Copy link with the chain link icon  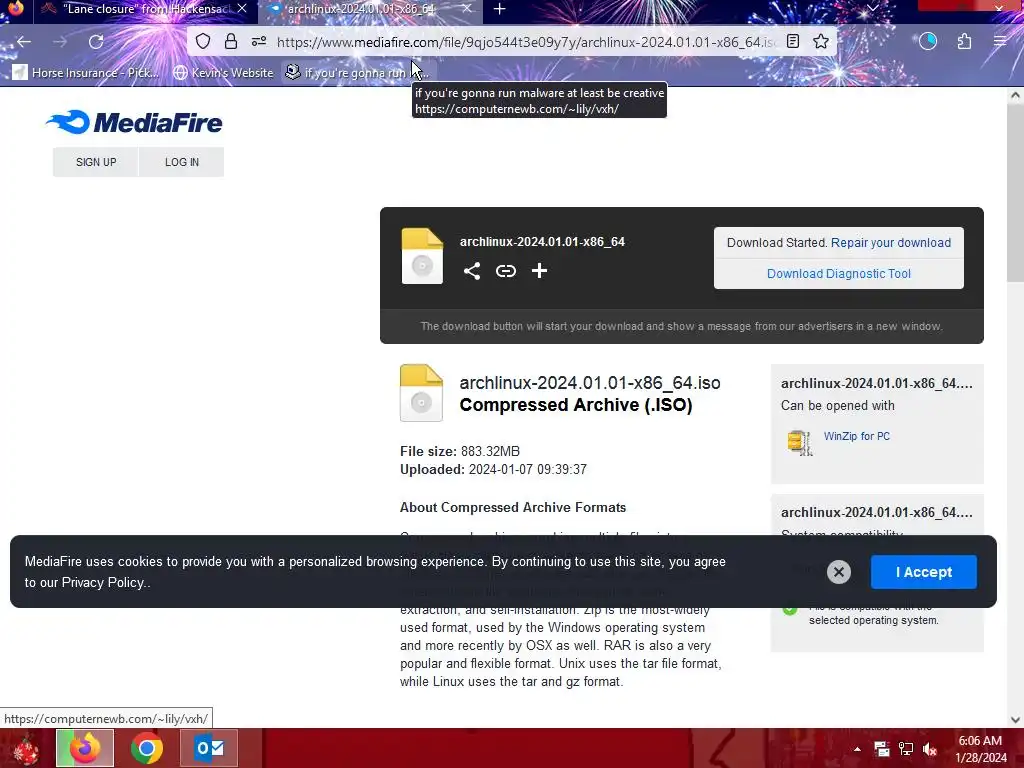[505, 271]
